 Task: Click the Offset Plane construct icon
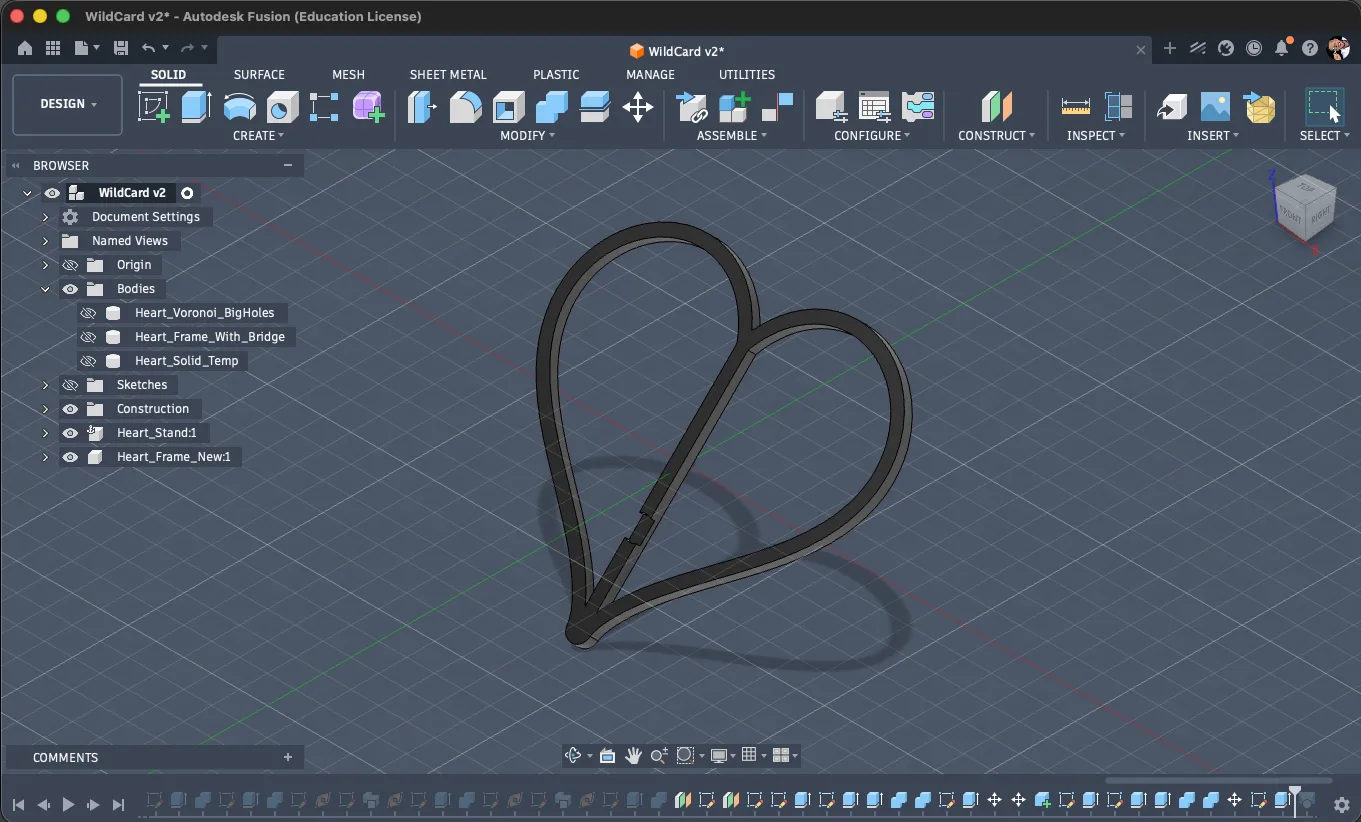[x=996, y=106]
